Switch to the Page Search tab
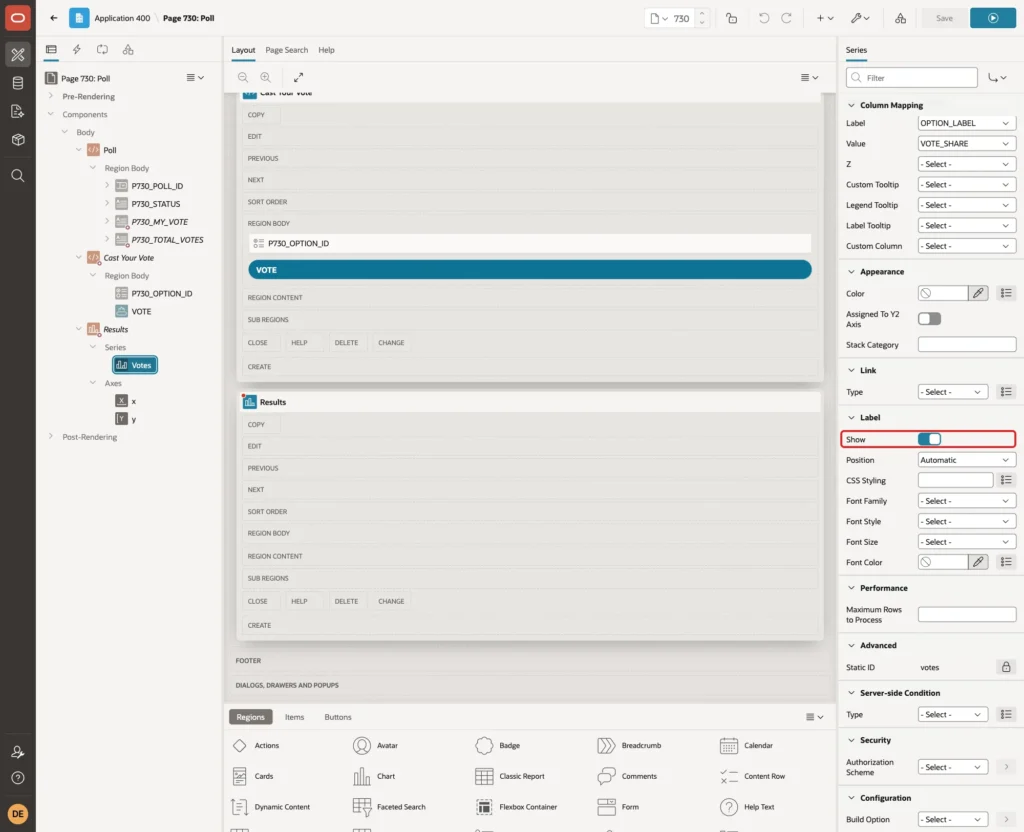 click(286, 50)
